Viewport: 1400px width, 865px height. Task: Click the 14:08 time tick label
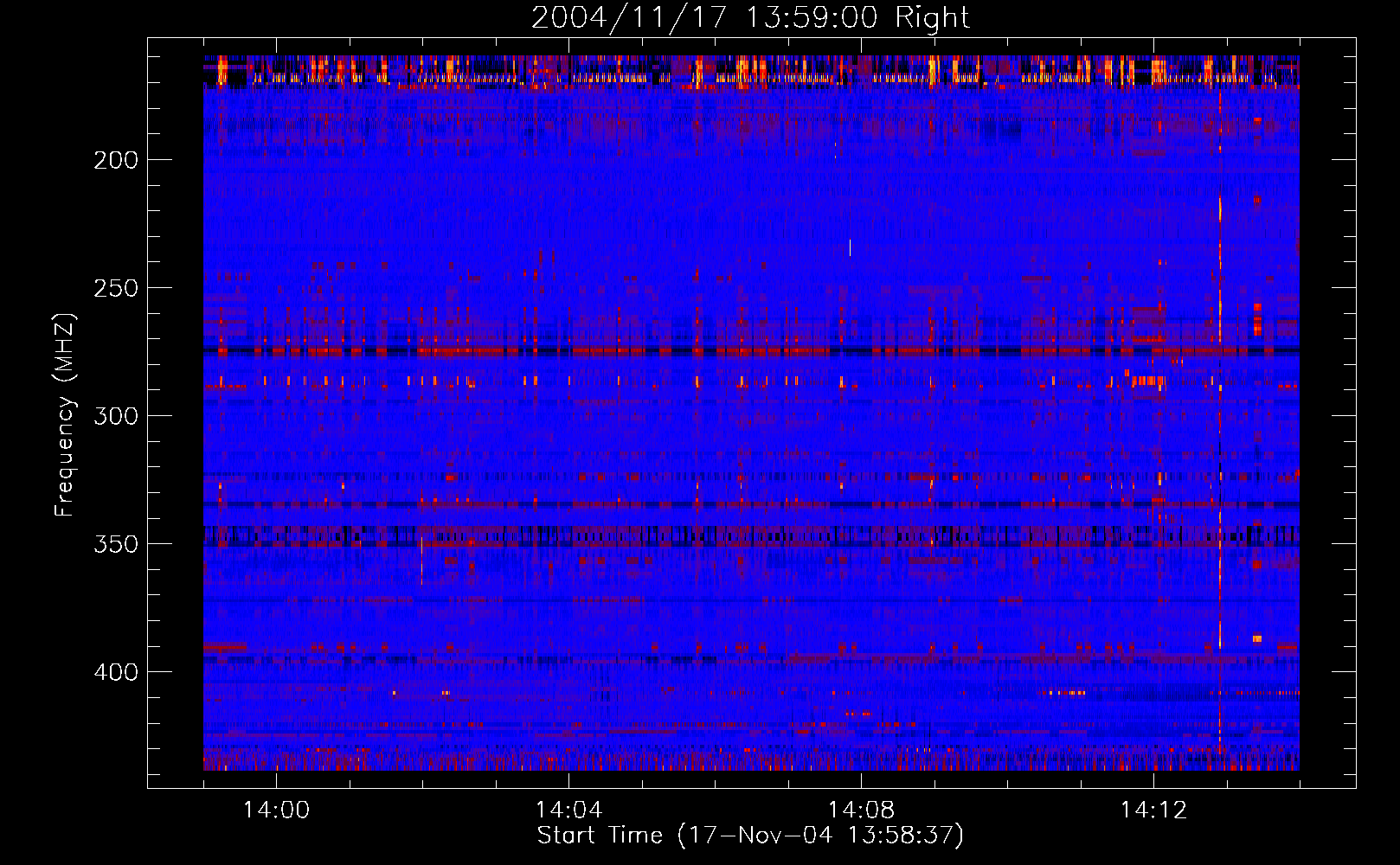coord(861,811)
